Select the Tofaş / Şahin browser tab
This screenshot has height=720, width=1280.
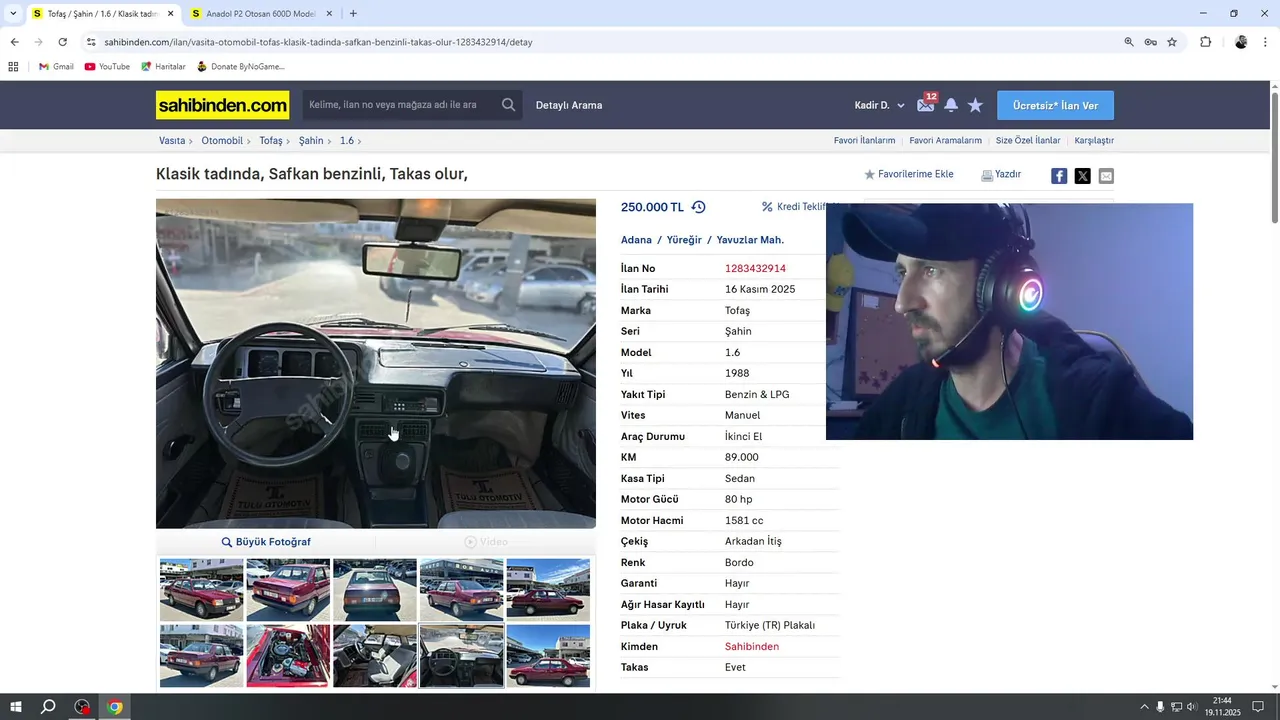pos(101,14)
